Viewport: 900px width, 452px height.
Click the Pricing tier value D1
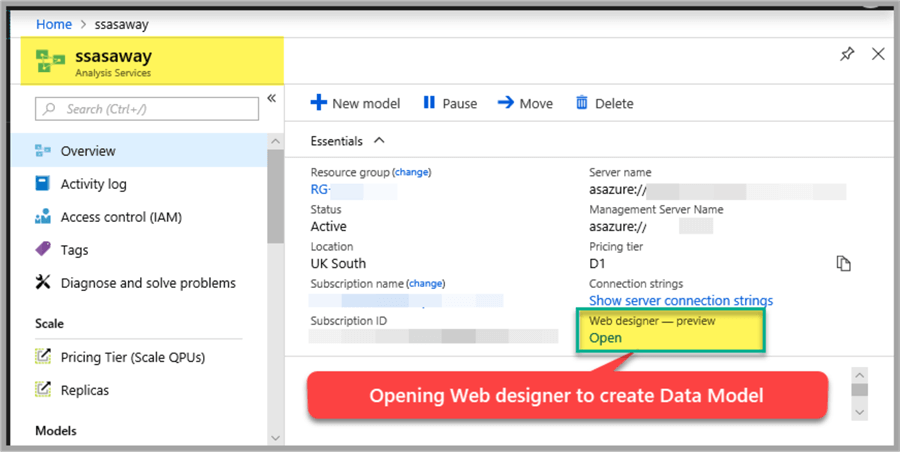(x=597, y=264)
